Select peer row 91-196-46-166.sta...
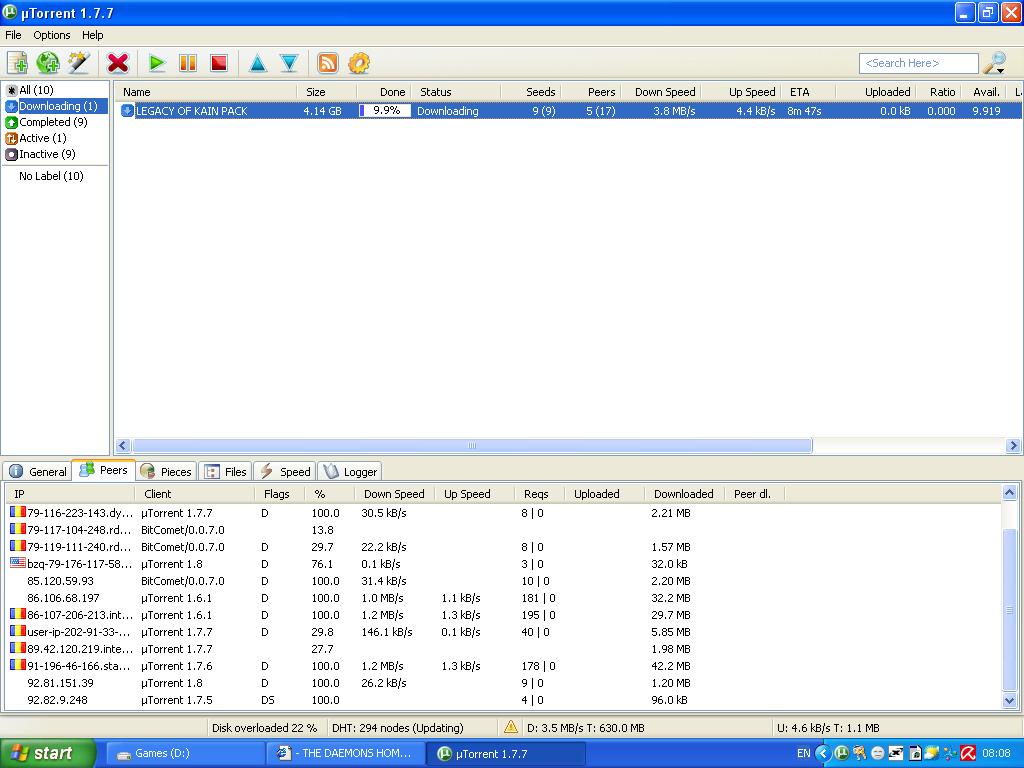 coord(503,666)
